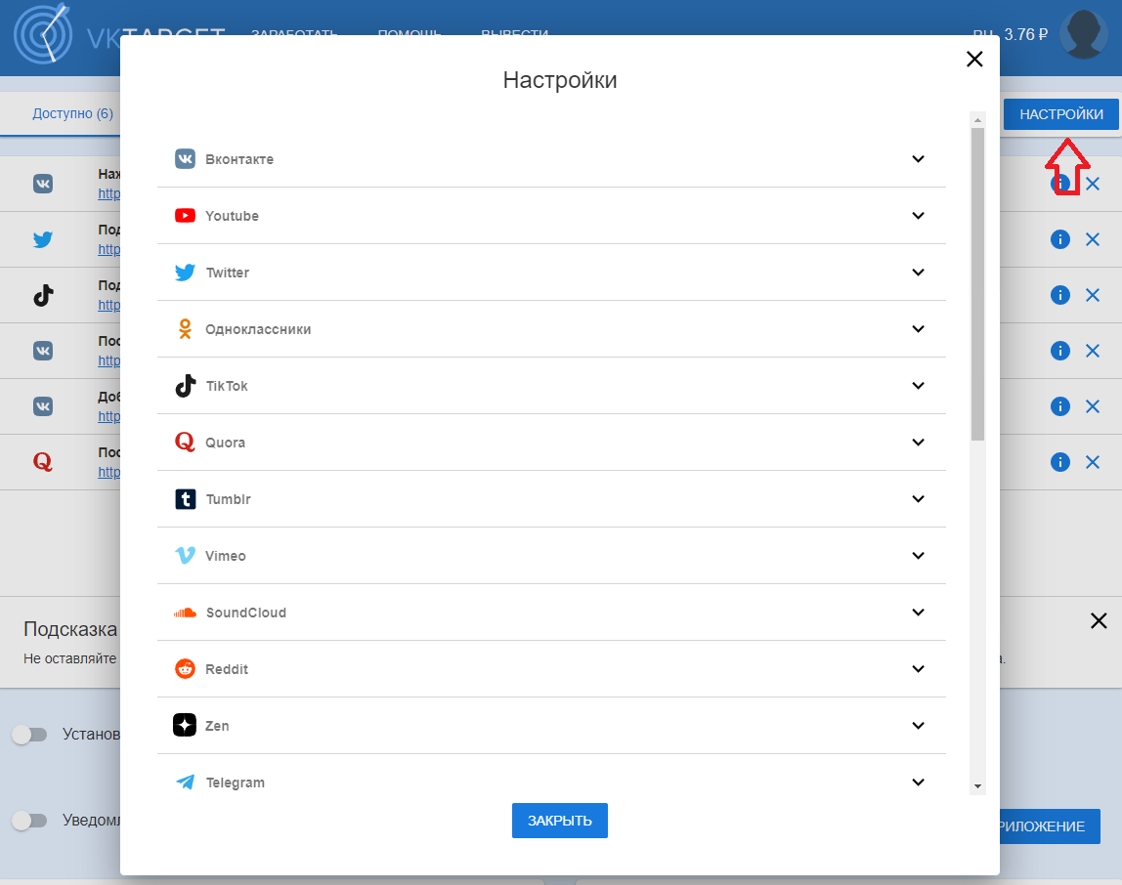This screenshot has height=885, width=1122.
Task: Click the Twitter bird icon in settings
Action: point(185,273)
